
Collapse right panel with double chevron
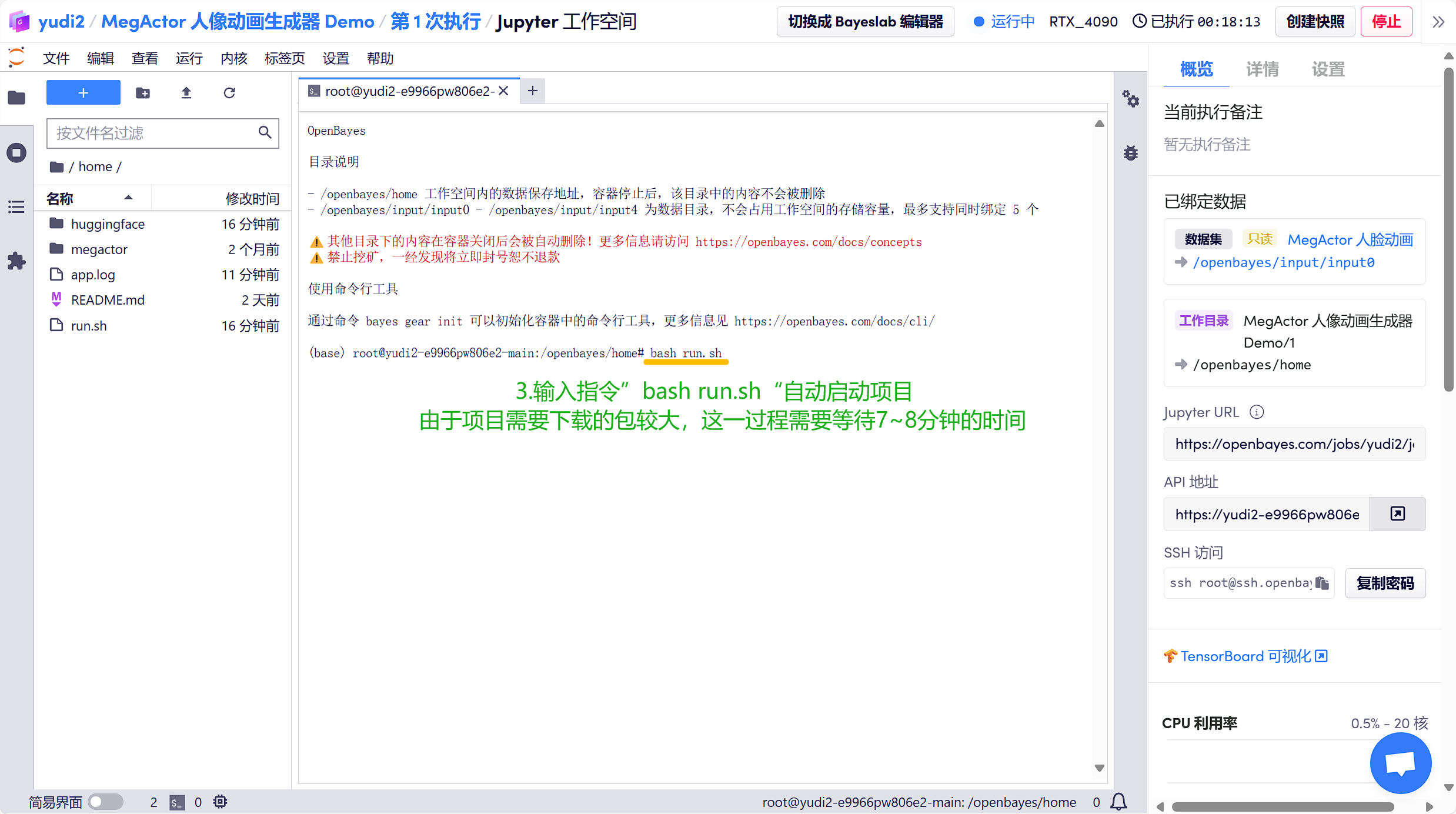1438,22
